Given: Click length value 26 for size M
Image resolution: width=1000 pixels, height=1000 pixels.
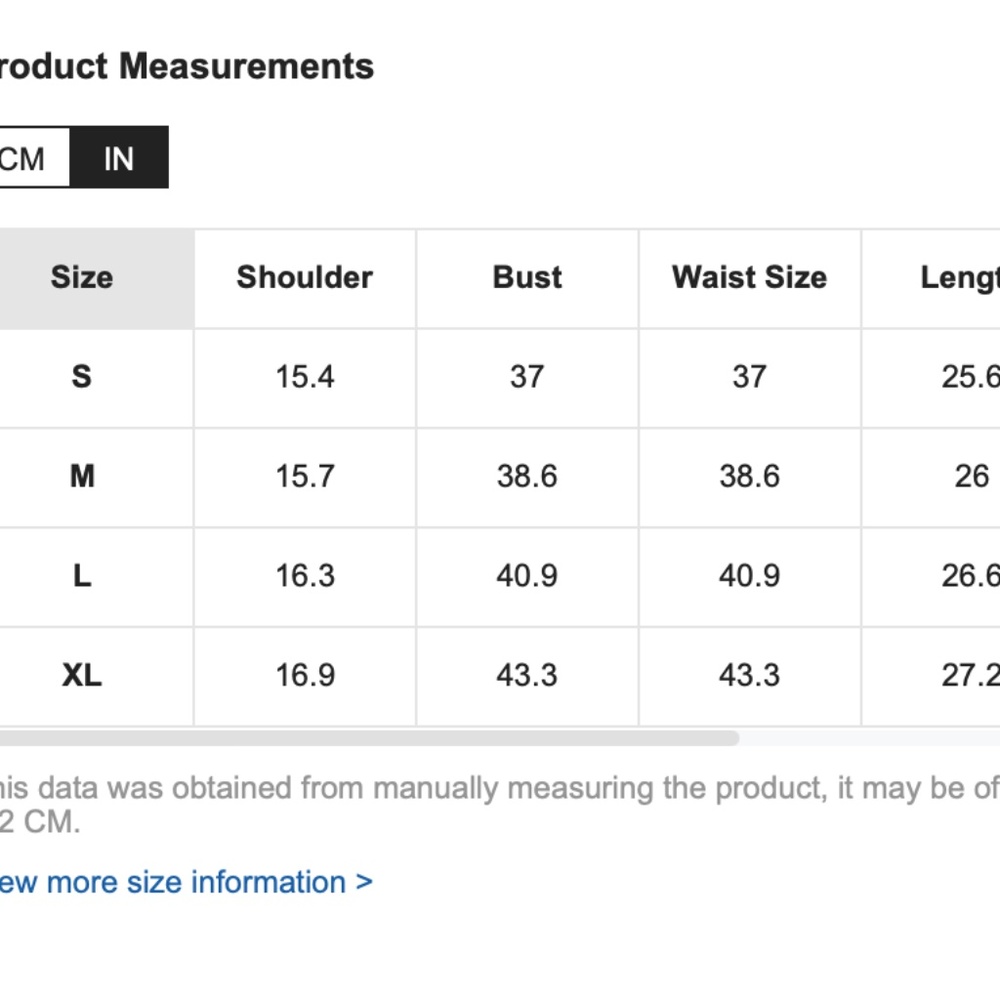Looking at the screenshot, I should point(972,476).
